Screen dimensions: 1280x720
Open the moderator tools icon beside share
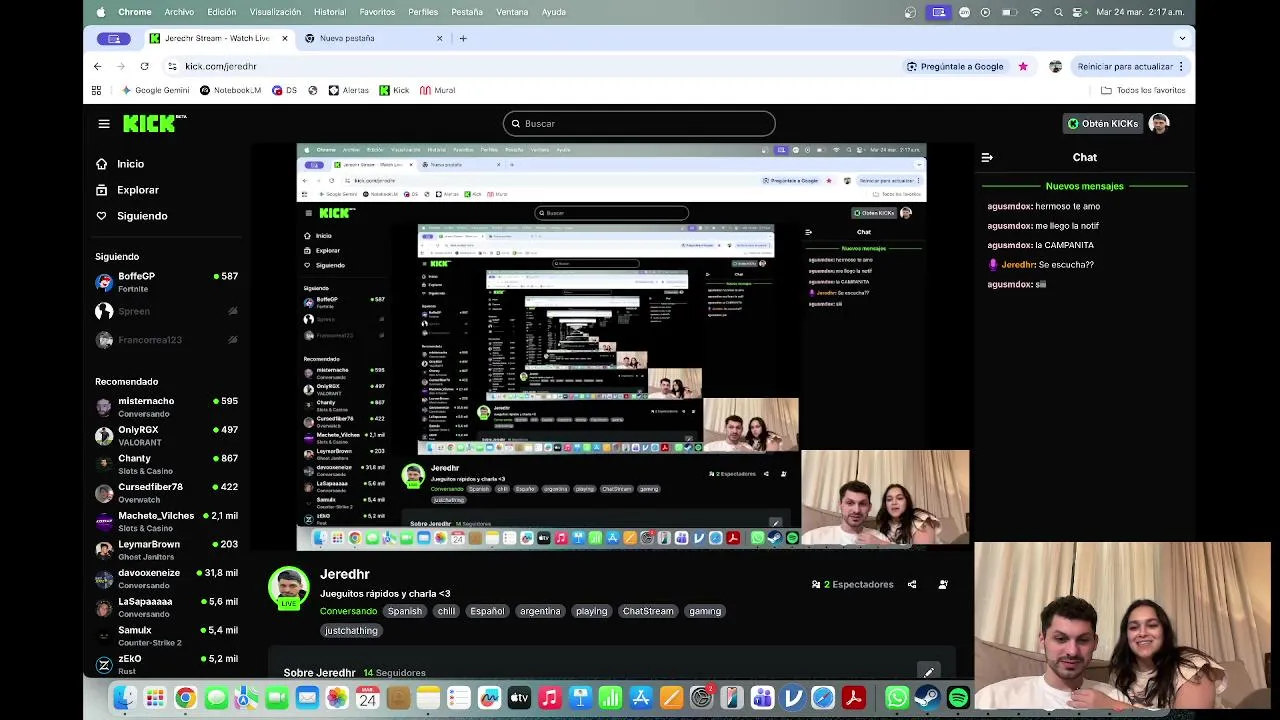pyautogui.click(x=943, y=584)
